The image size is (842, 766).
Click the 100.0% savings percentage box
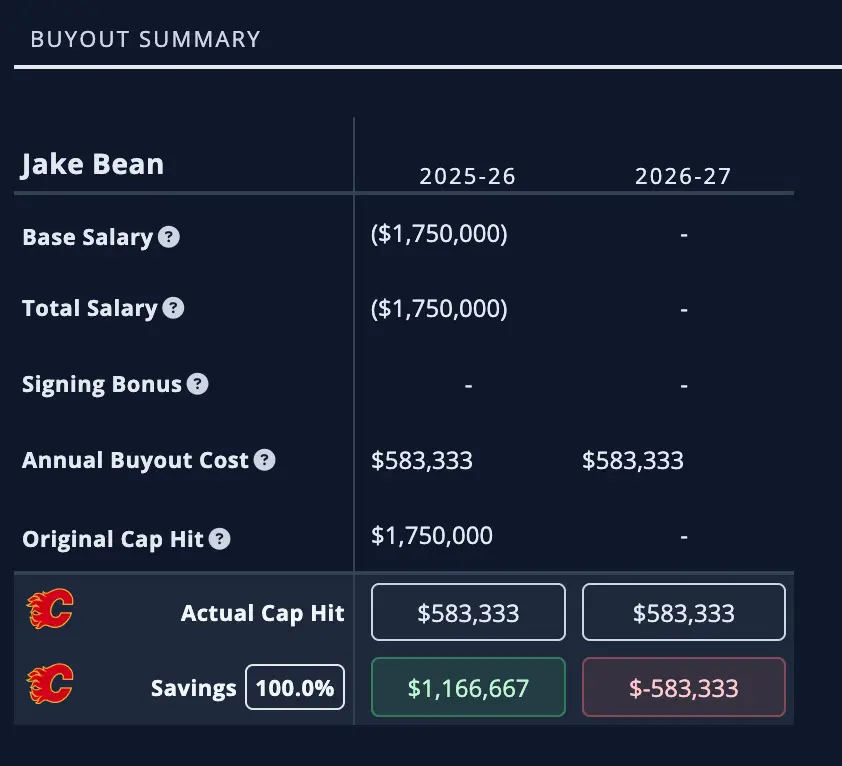295,688
